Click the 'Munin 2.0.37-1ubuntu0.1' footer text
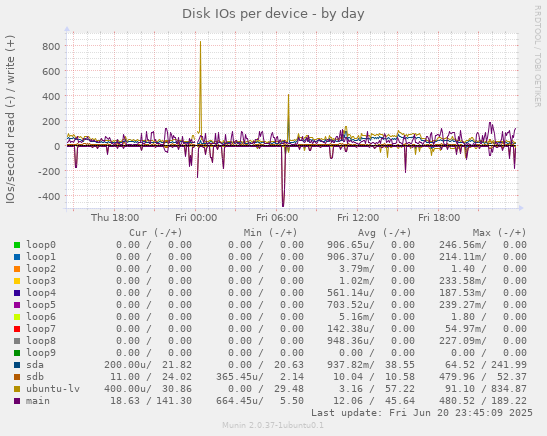Screen dimensions: 547x436 tap(273, 425)
